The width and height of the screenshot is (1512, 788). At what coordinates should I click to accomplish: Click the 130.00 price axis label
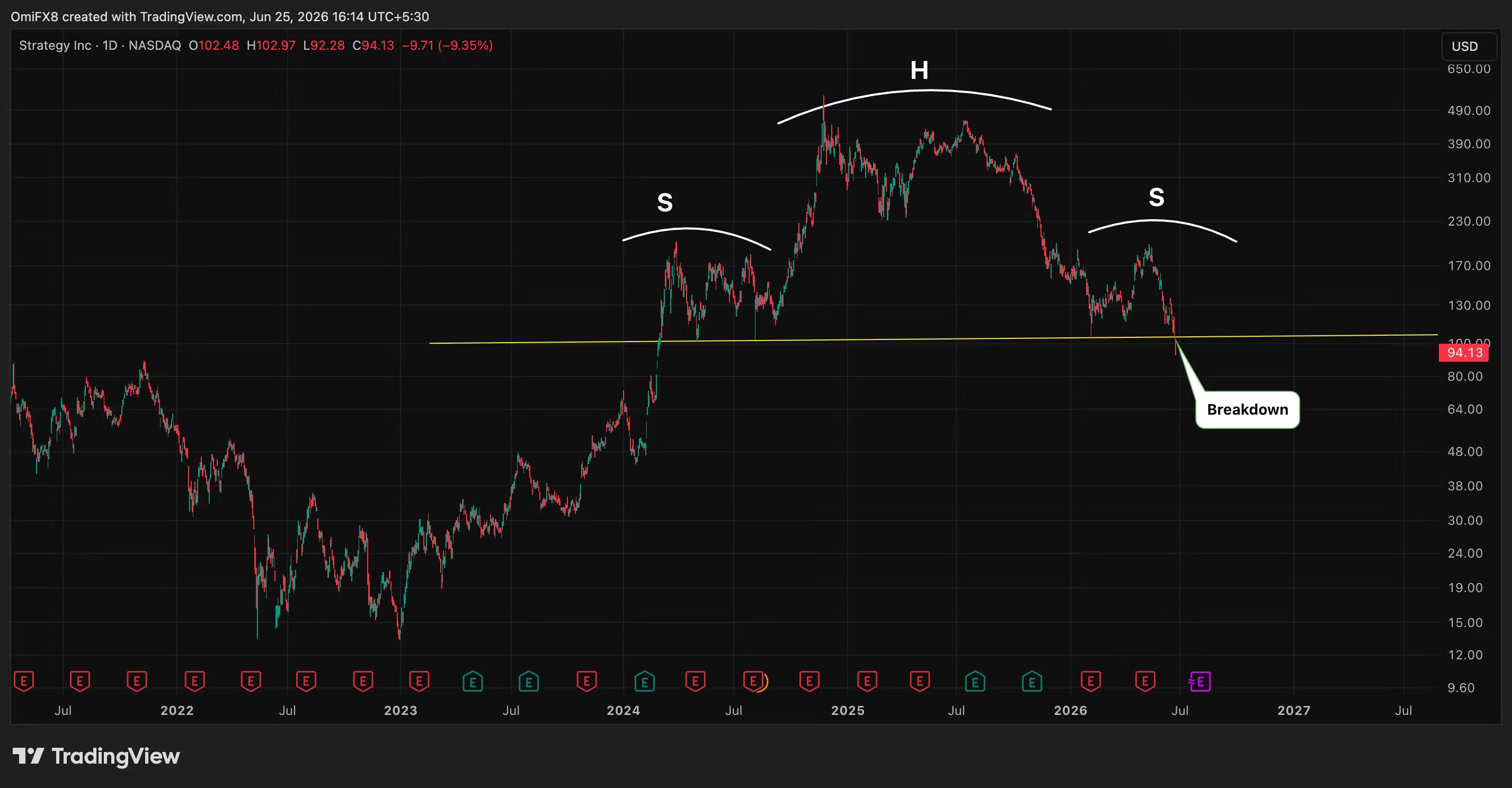click(1469, 305)
